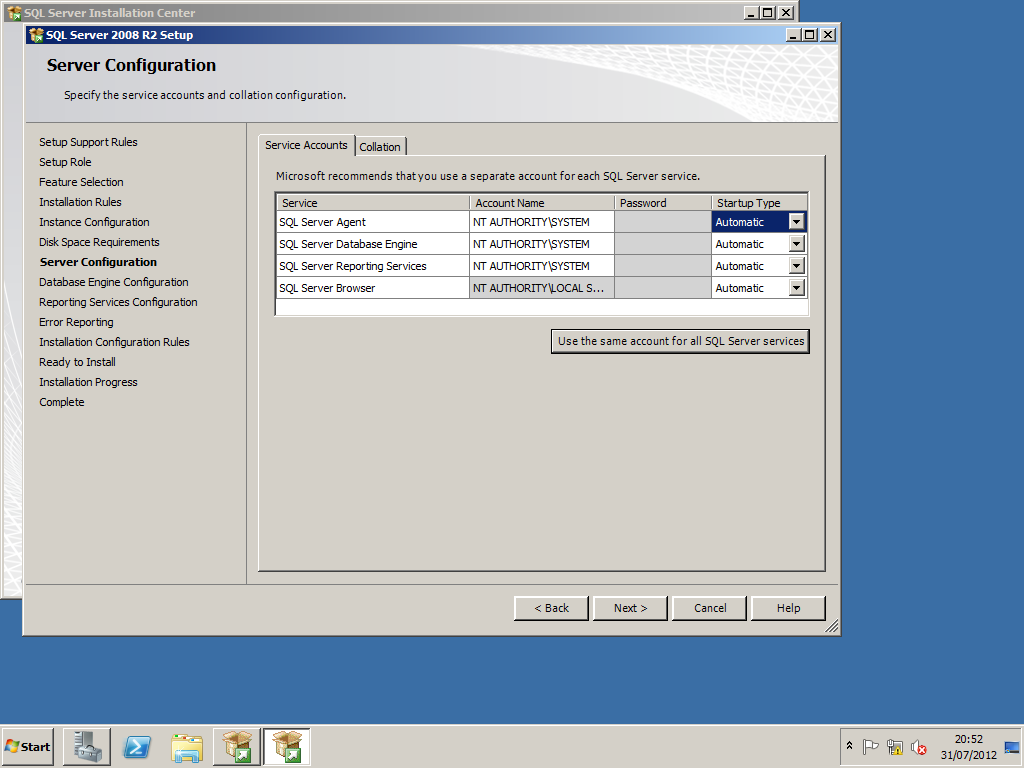Click 'Error Reporting' in the steps list
This screenshot has height=768, width=1024.
(x=76, y=322)
